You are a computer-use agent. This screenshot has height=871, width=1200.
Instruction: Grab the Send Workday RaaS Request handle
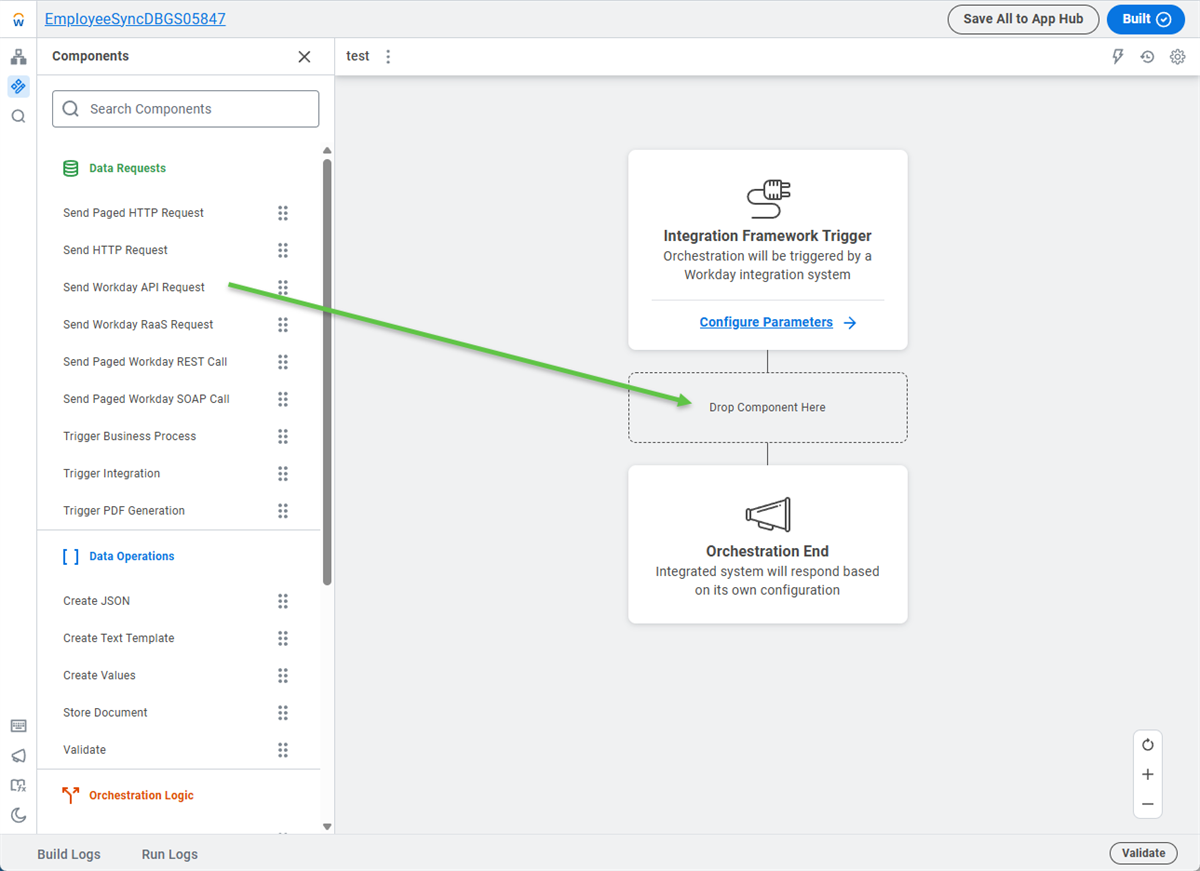(x=283, y=325)
